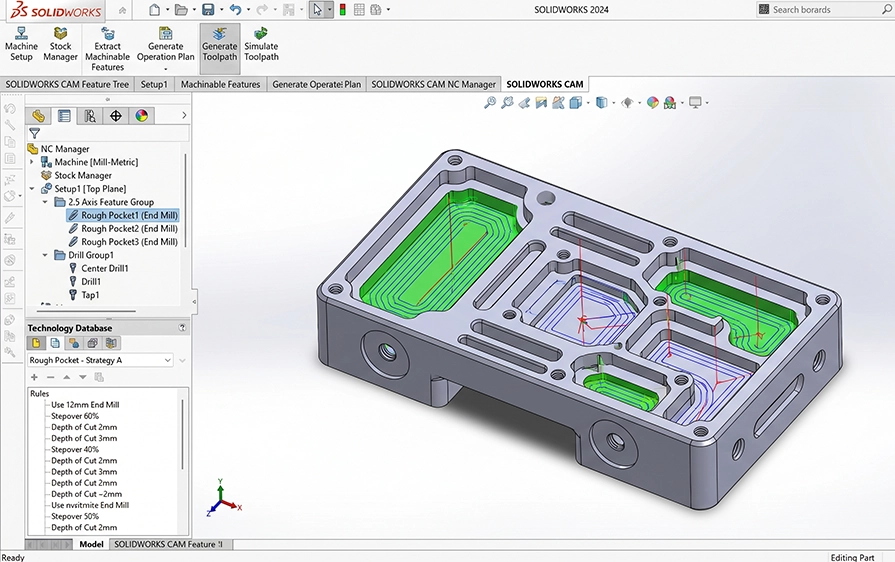Open dropdown arrow next to Undo
Image resolution: width=895 pixels, height=562 pixels.
tap(248, 10)
